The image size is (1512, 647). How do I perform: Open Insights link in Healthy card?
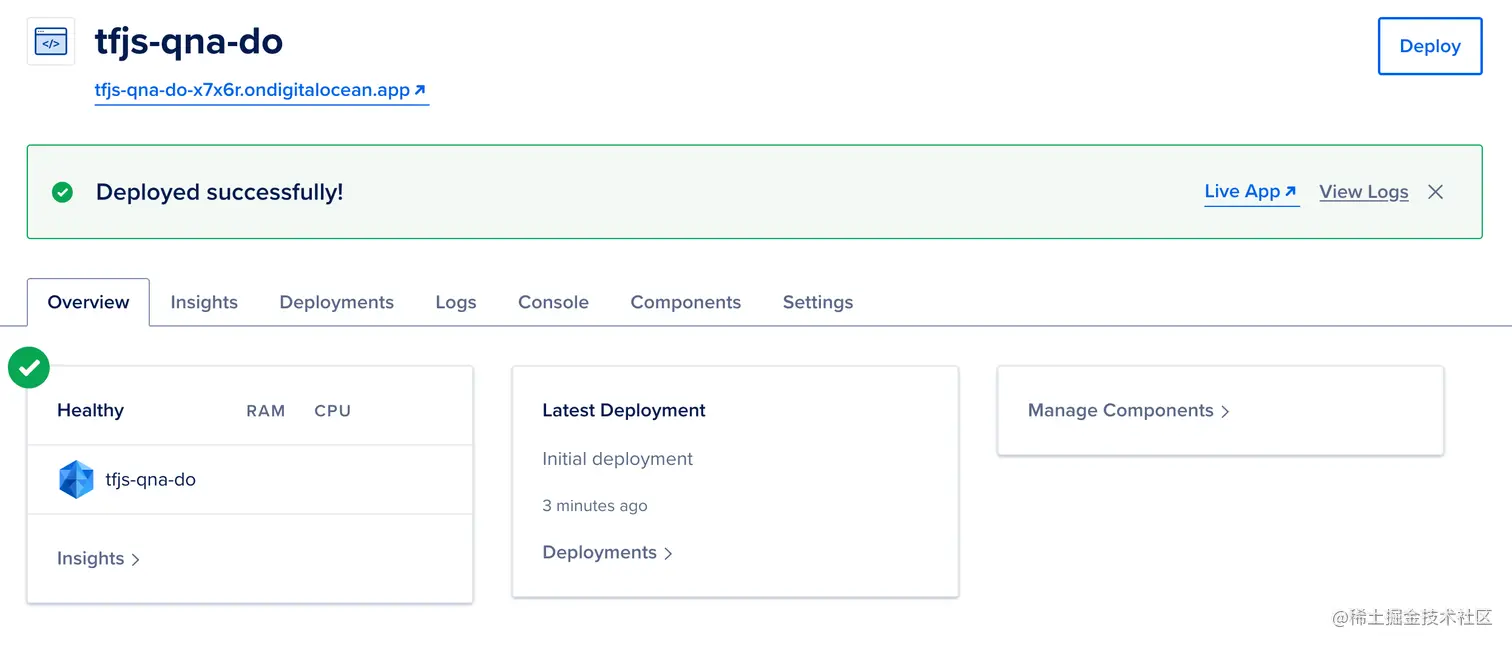98,559
